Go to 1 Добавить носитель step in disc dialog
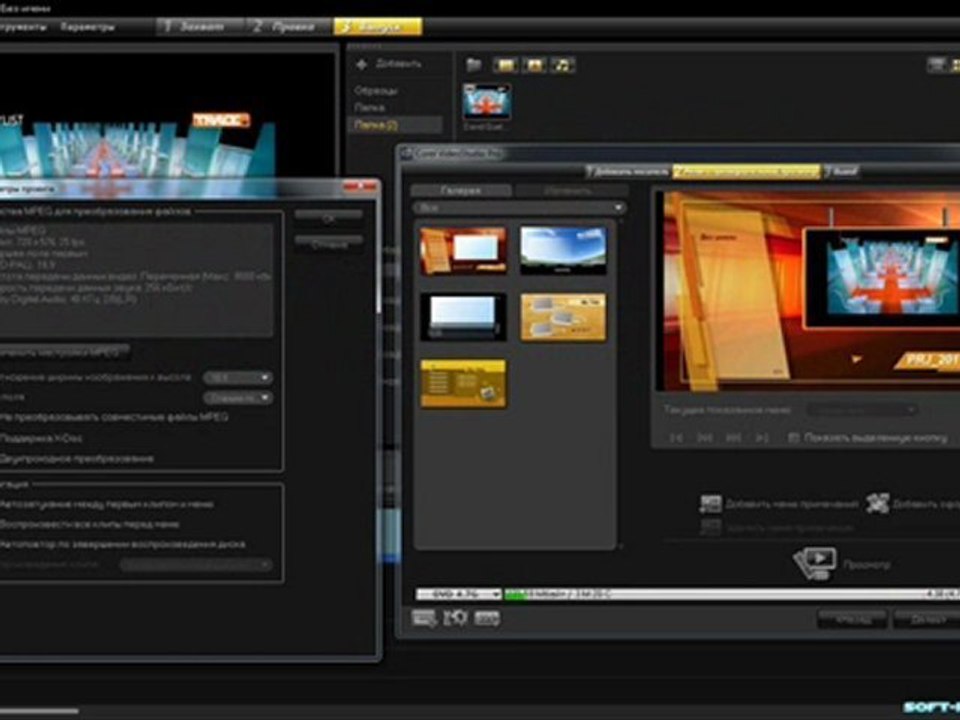 tap(628, 172)
